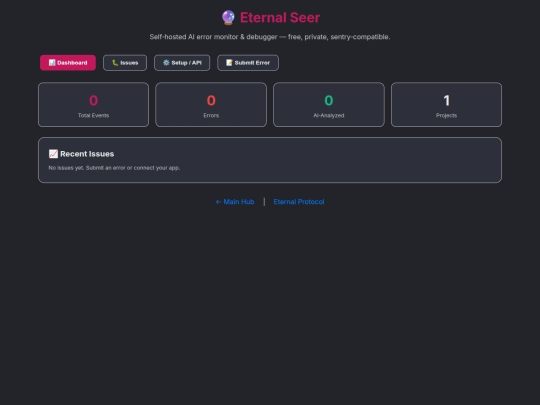The image size is (540, 405).
Task: Click the AI-Analyzed stat card
Action: (x=329, y=105)
